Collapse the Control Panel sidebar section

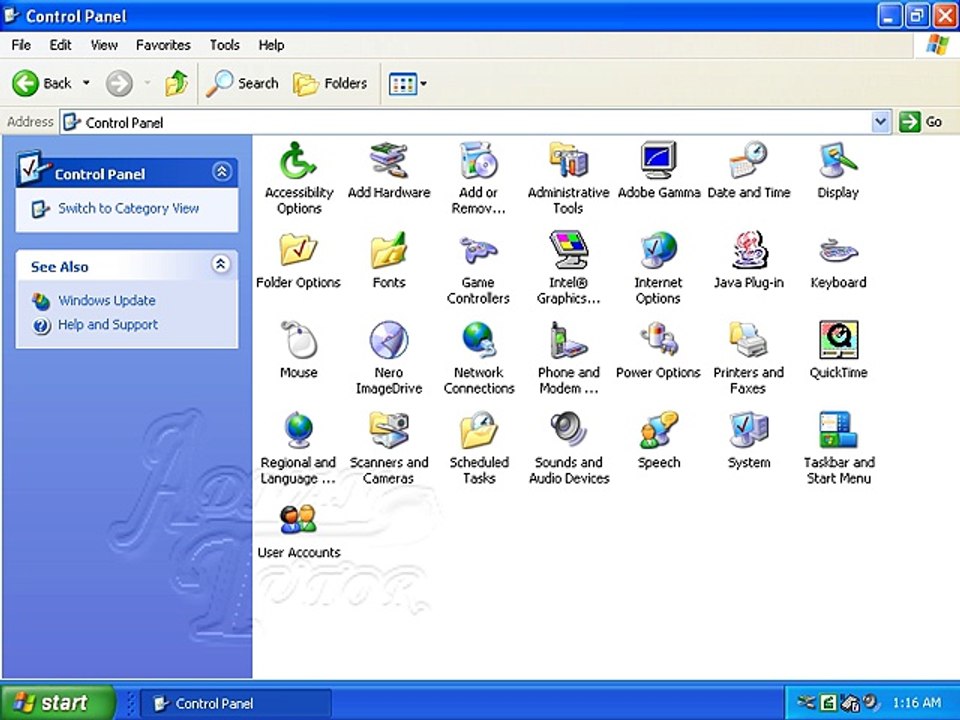pyautogui.click(x=222, y=171)
